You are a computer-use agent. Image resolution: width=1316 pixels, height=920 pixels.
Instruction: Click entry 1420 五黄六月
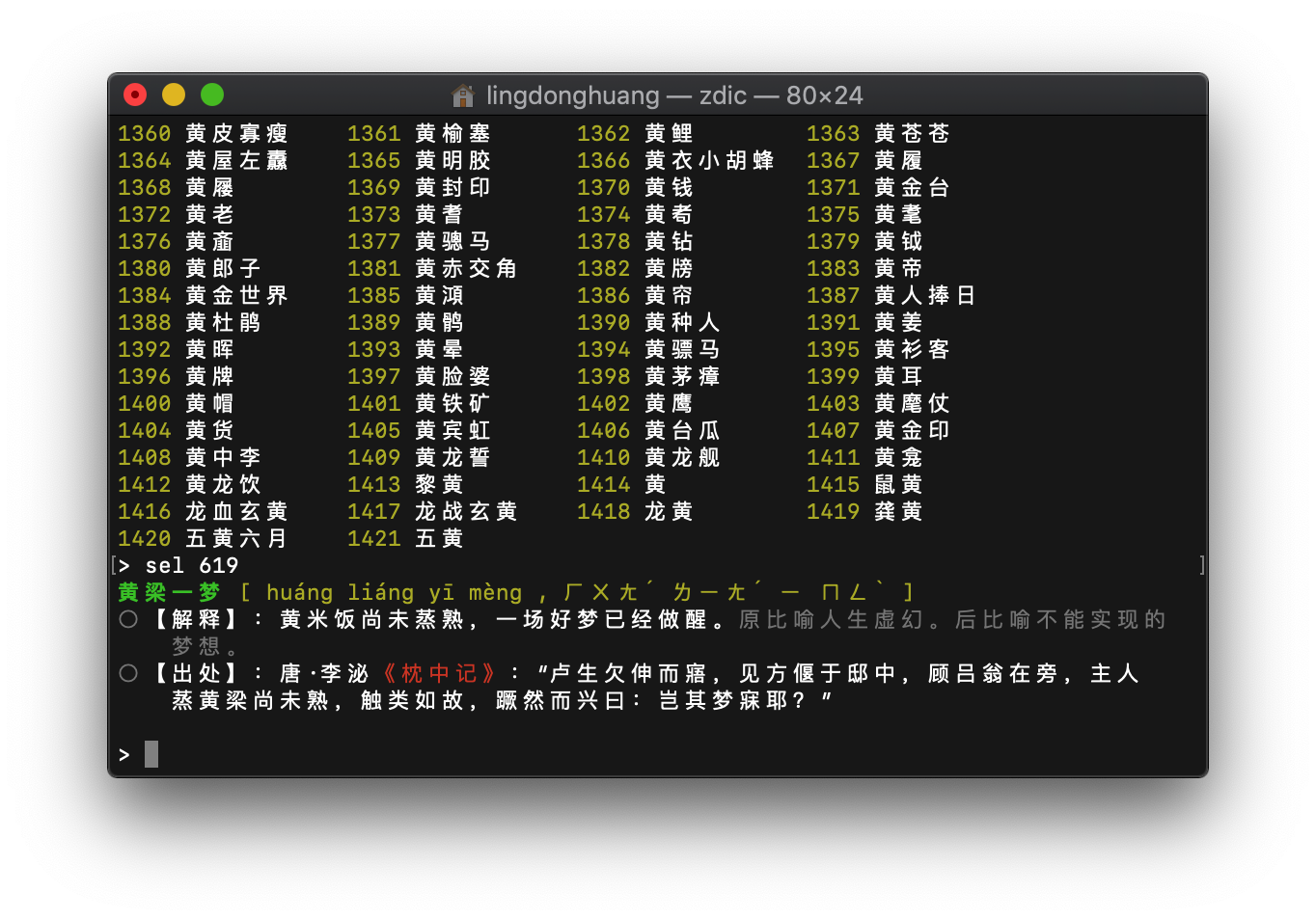point(203,538)
